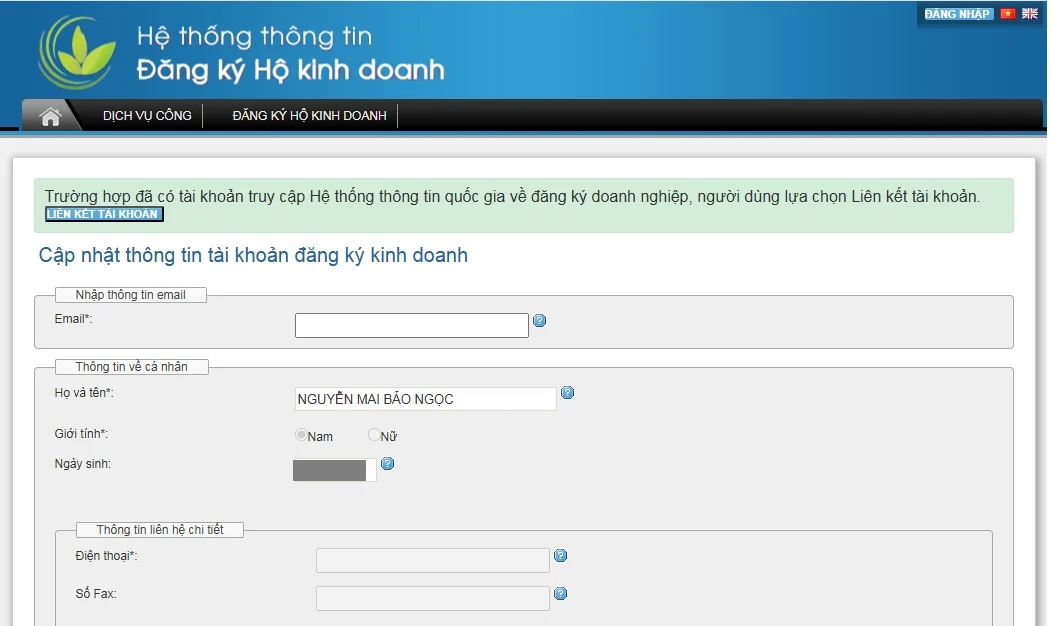Click the Số Fax input field
Screen dimensions: 1053x626
(x=432, y=598)
